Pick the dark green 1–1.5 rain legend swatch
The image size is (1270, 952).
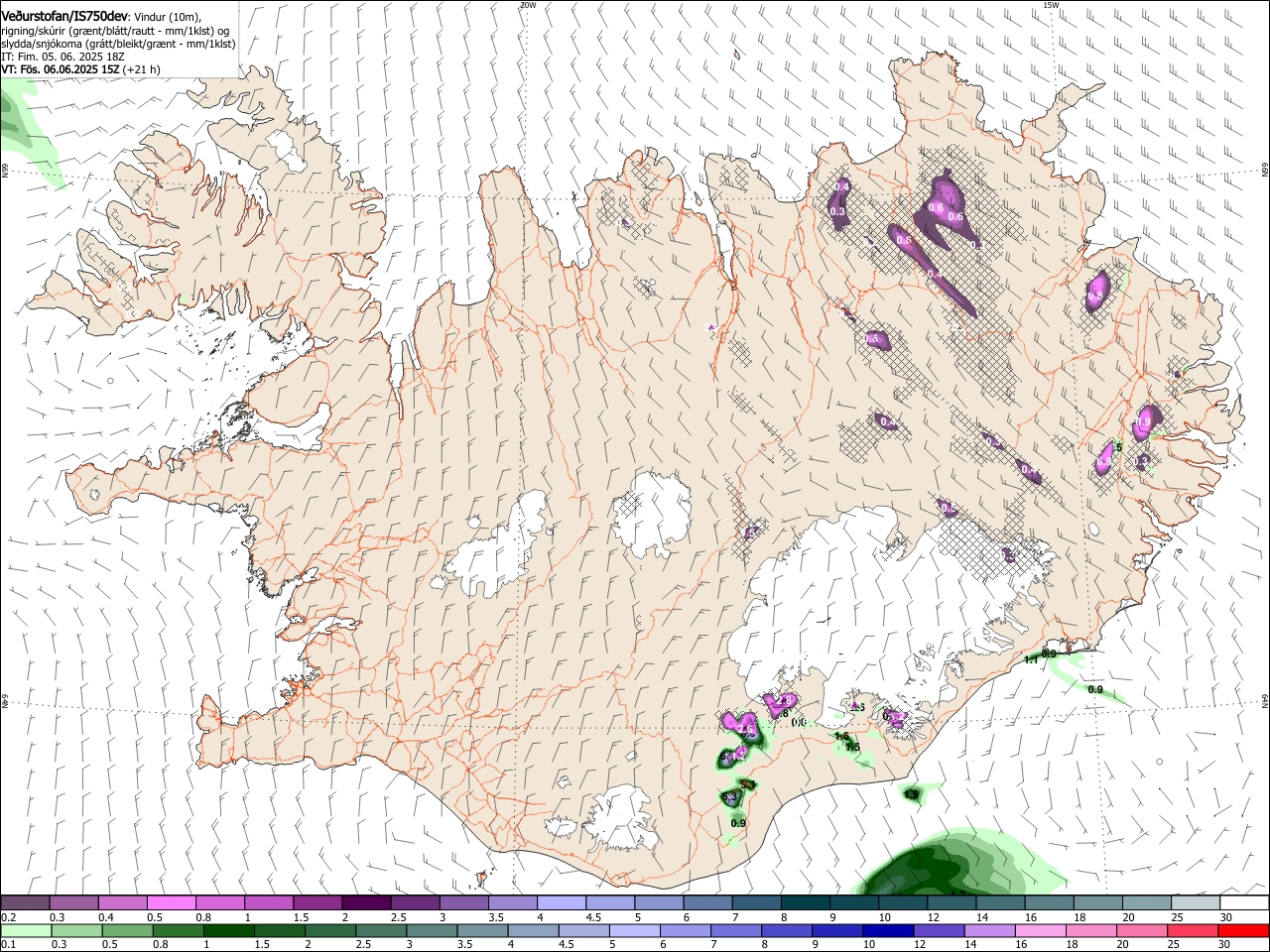click(230, 930)
